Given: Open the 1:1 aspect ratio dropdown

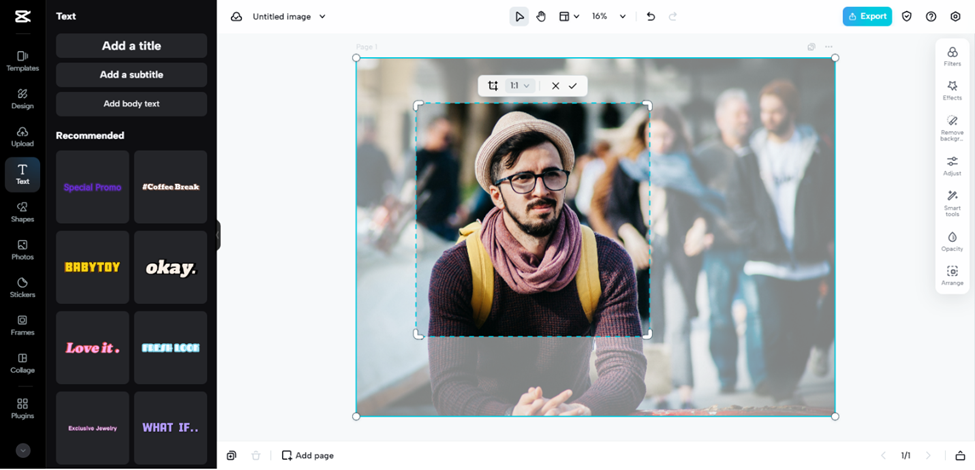Looking at the screenshot, I should pyautogui.click(x=520, y=86).
